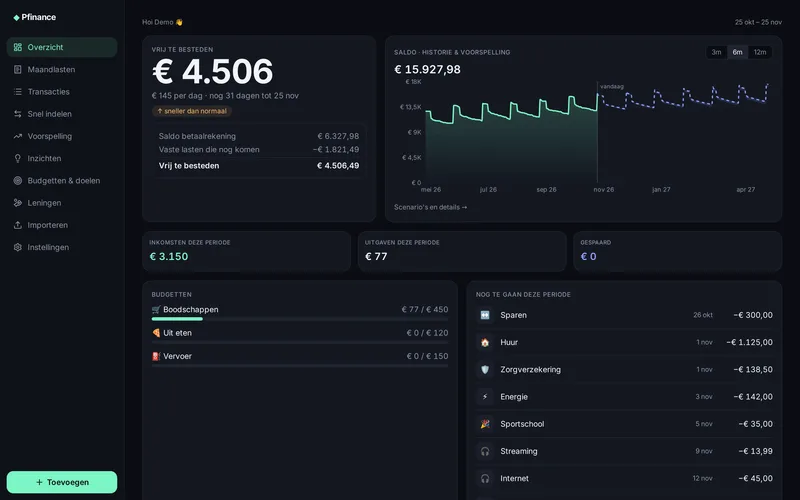Click the large € 4.506 amount
The width and height of the screenshot is (800, 500).
coord(212,71)
